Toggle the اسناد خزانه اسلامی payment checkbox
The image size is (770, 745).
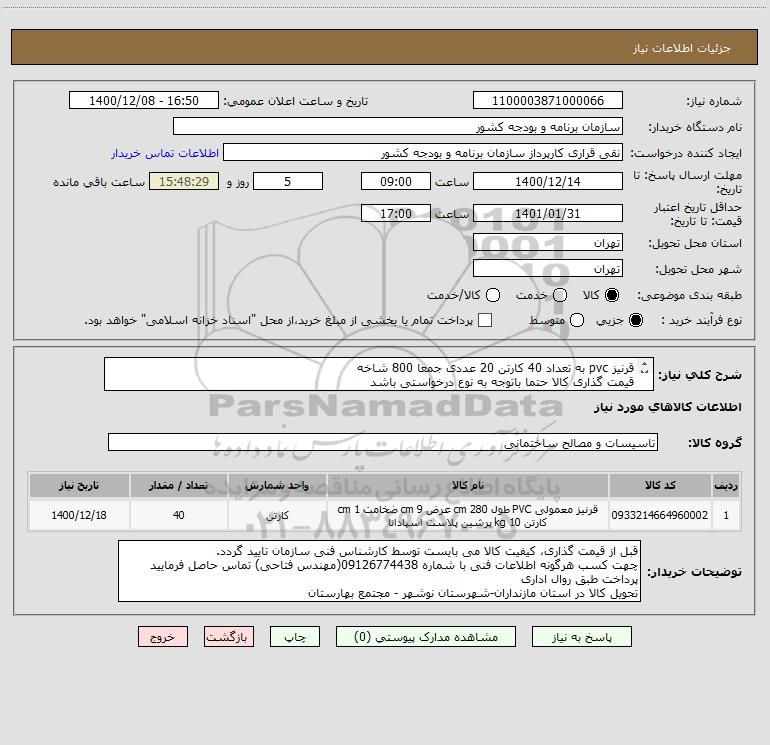[x=485, y=320]
